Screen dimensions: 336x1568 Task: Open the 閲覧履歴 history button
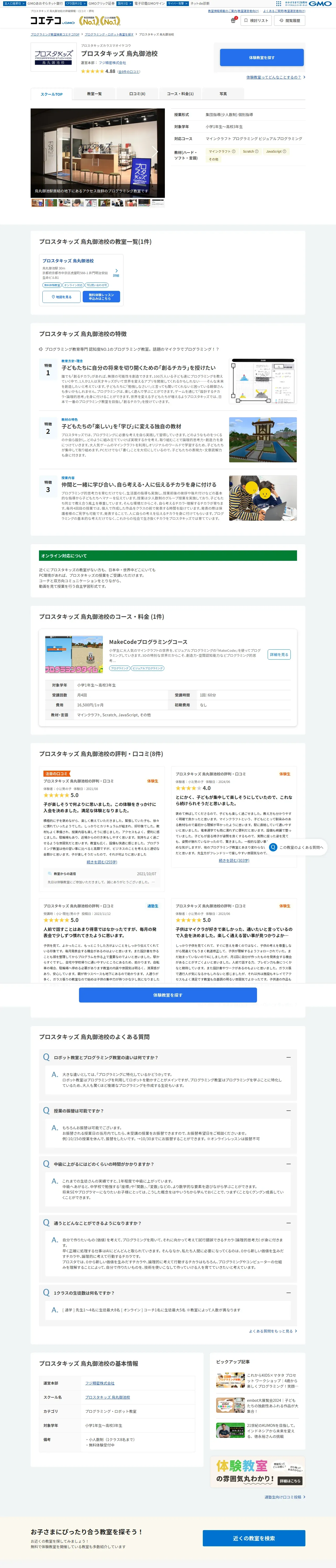(x=290, y=21)
